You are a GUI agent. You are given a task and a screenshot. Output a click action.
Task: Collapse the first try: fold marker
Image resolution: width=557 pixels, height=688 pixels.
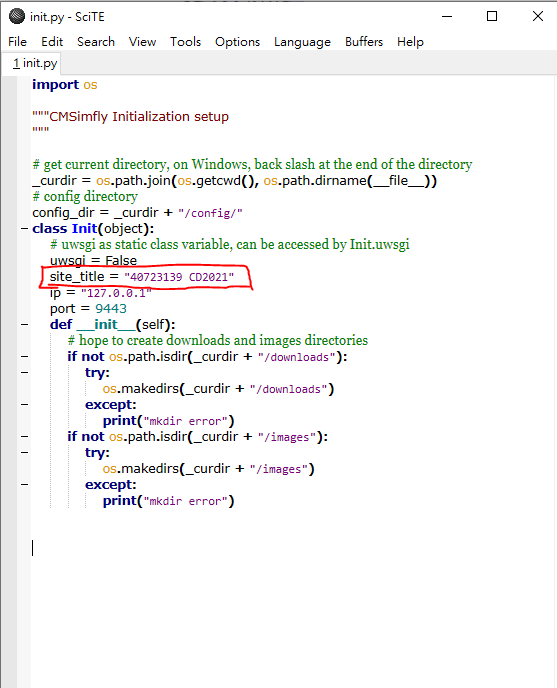pos(24,373)
